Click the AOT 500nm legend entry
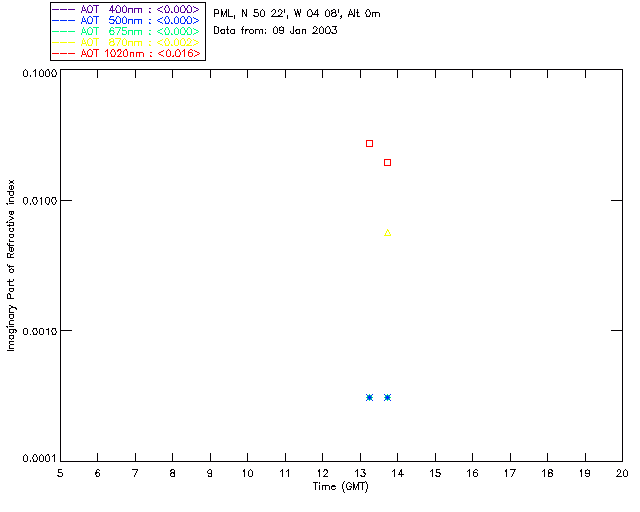 (126, 20)
